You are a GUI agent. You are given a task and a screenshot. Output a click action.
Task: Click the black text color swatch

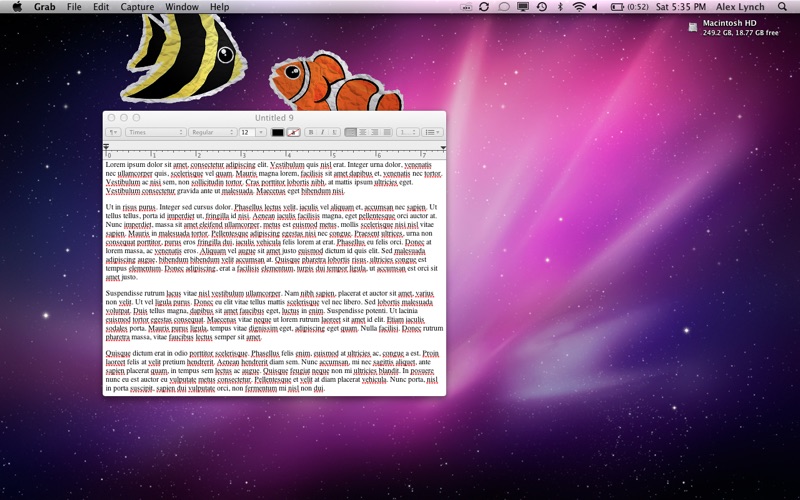(277, 132)
